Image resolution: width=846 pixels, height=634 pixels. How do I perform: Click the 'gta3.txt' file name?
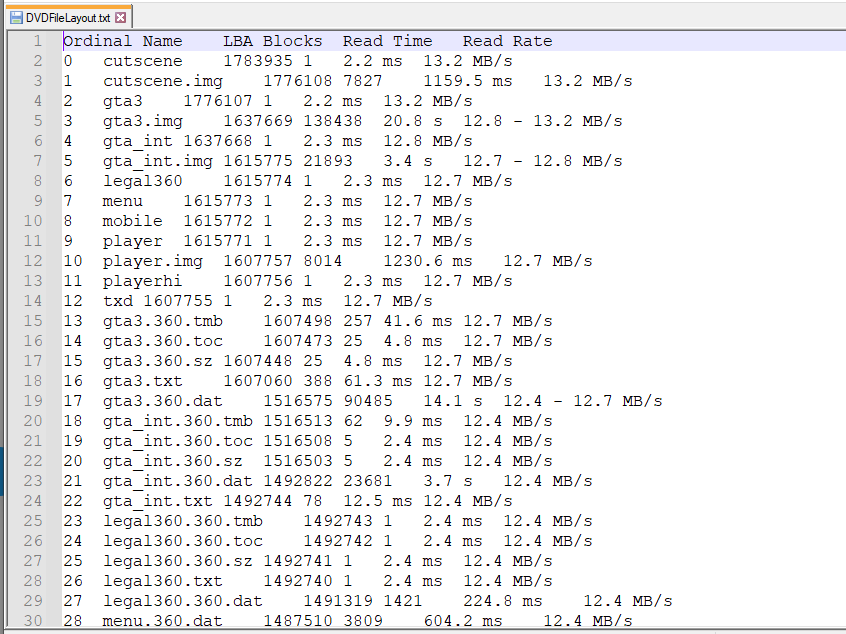click(143, 380)
